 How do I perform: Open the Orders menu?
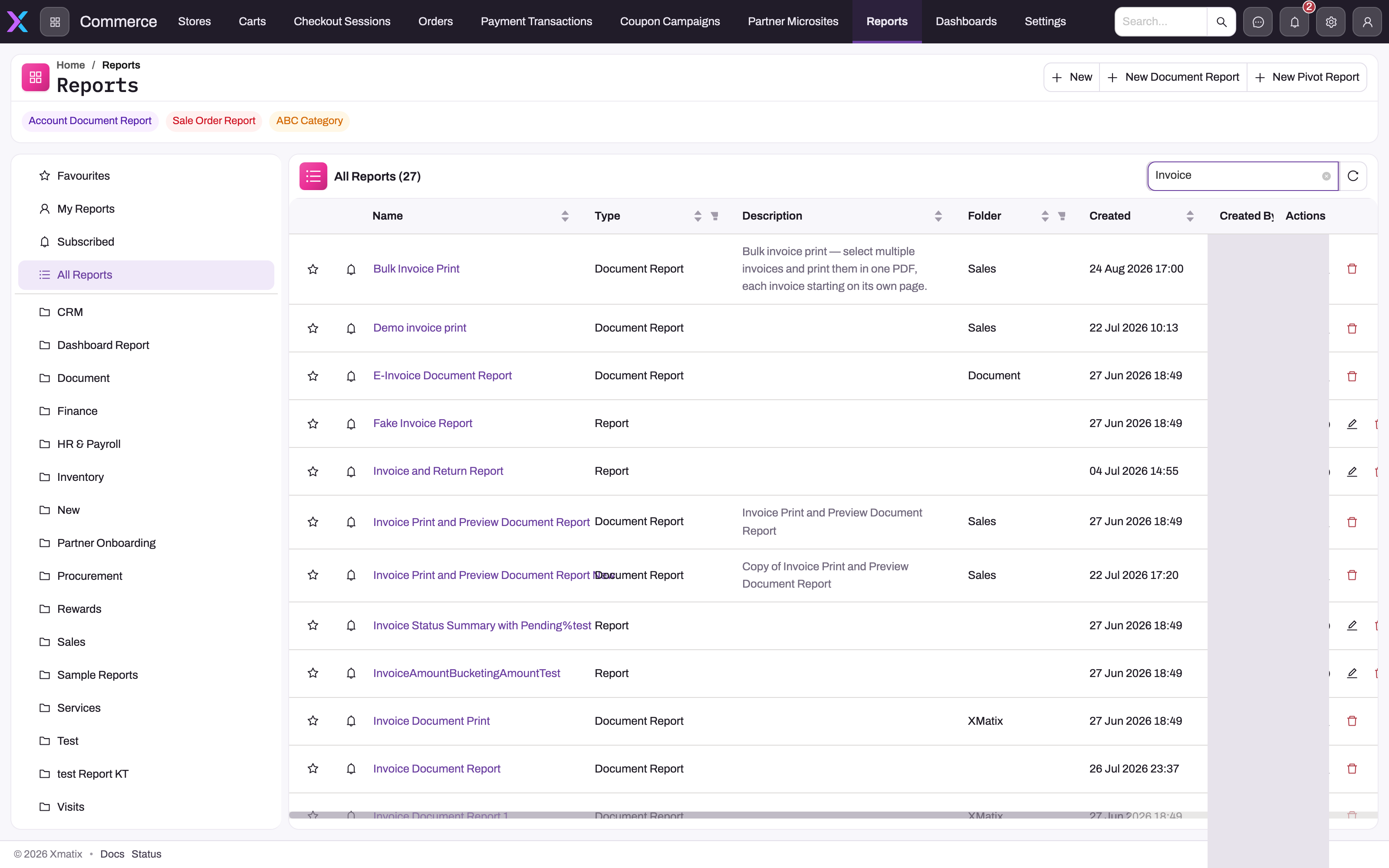436,22
